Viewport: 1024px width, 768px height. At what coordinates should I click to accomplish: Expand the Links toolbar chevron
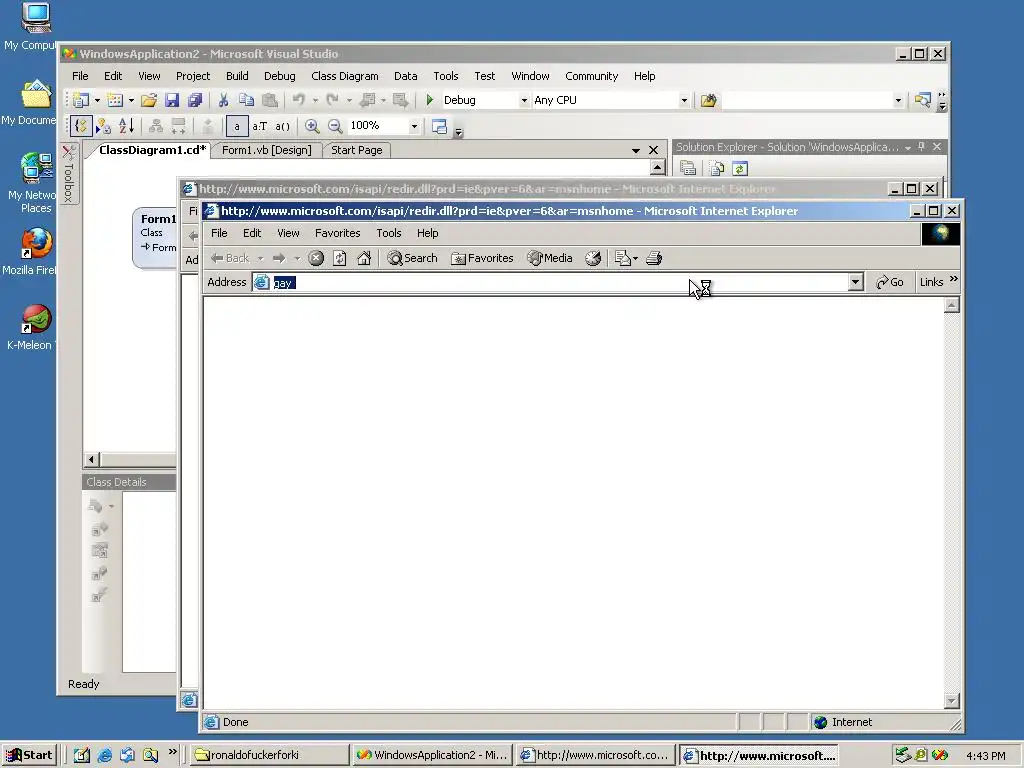point(953,280)
